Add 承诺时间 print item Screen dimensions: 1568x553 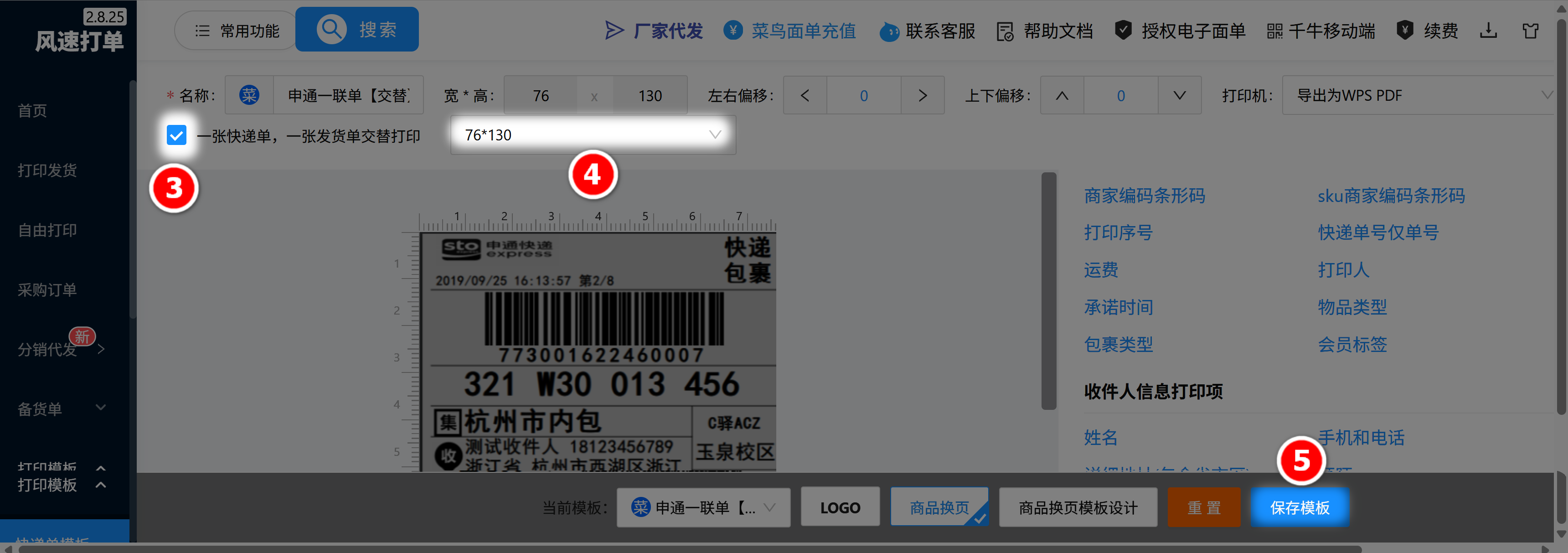(x=1118, y=307)
